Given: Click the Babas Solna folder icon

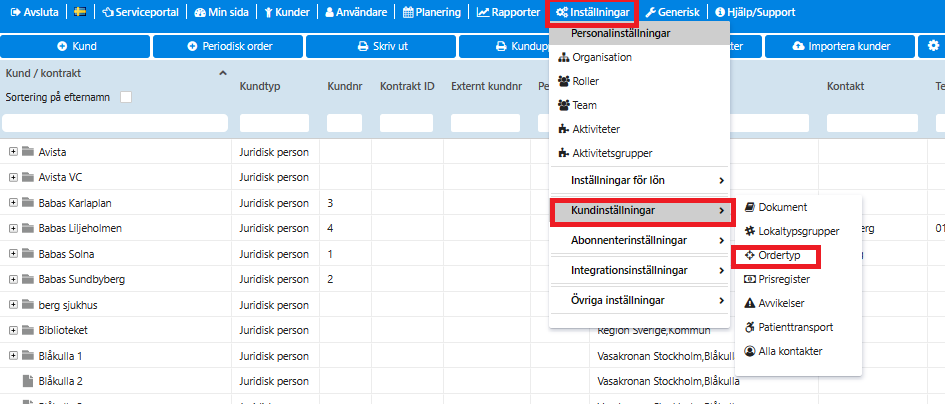Looking at the screenshot, I should tap(27, 254).
